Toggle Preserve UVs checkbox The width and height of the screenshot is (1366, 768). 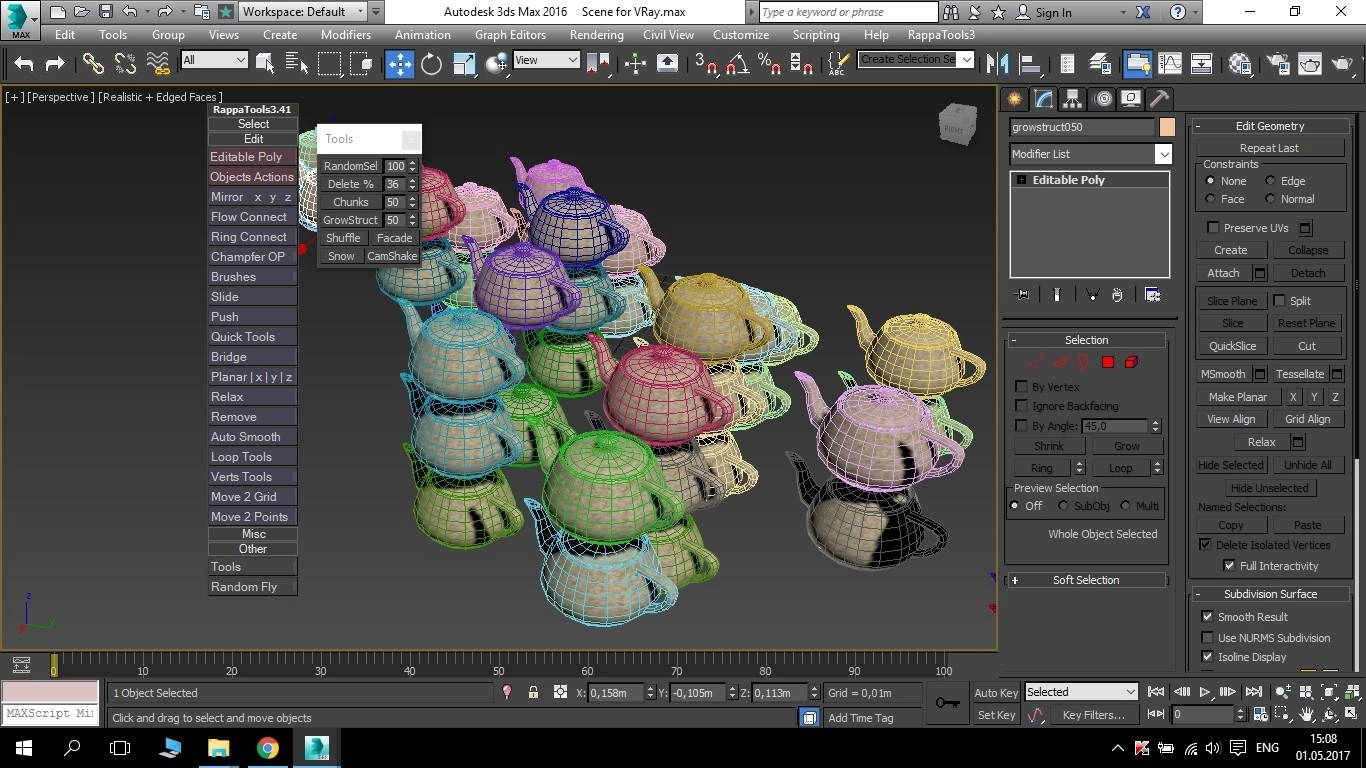point(1213,227)
